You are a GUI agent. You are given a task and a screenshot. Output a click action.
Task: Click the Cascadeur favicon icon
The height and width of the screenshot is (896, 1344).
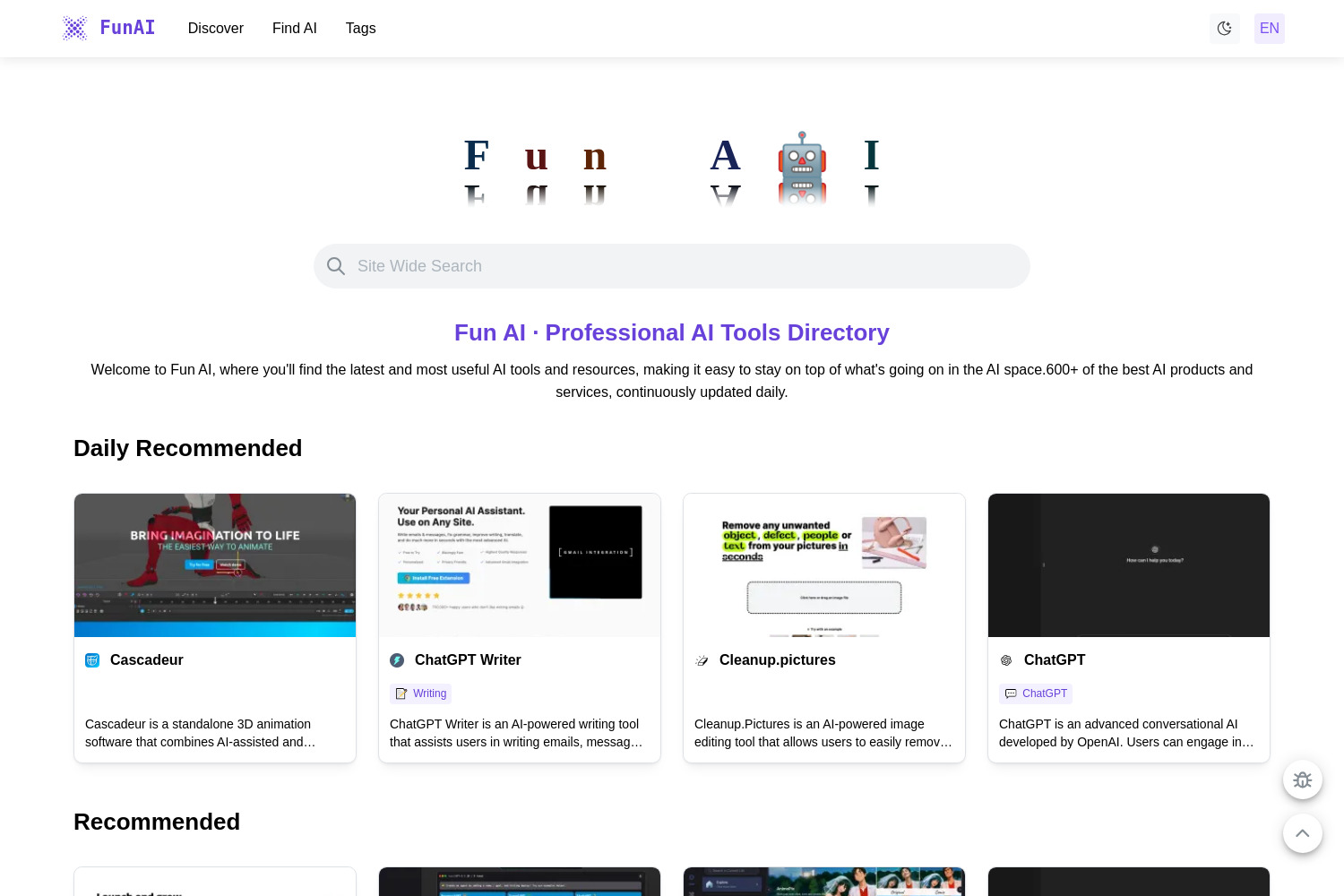(92, 660)
